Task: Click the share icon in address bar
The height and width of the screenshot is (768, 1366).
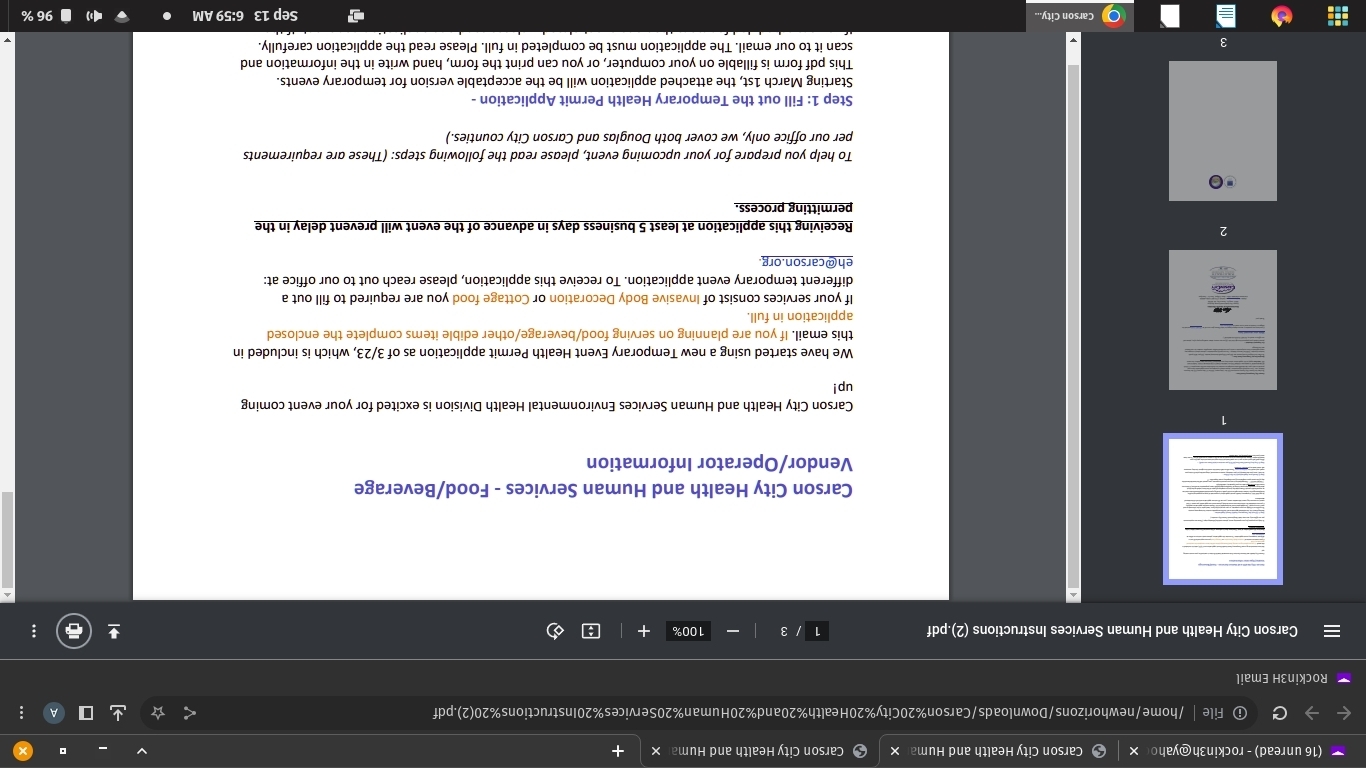Action: coord(119,713)
